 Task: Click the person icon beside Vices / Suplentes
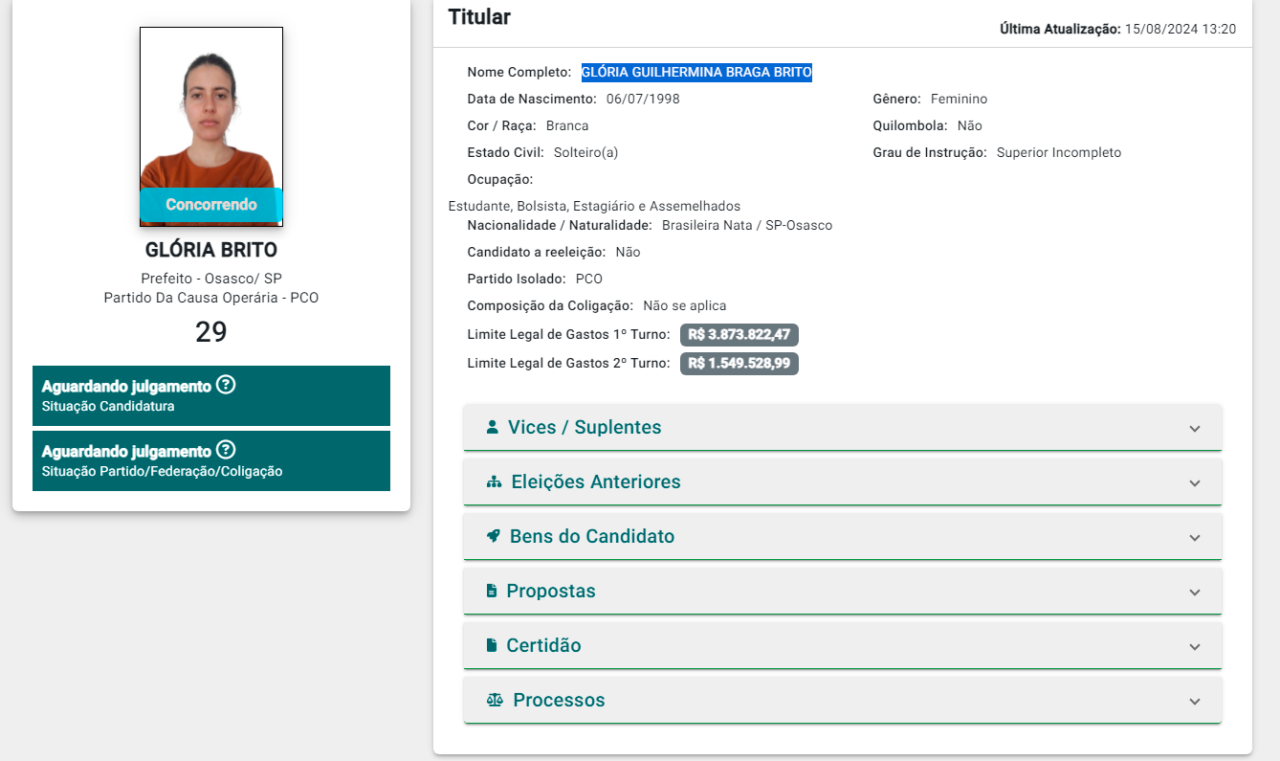tap(492, 427)
